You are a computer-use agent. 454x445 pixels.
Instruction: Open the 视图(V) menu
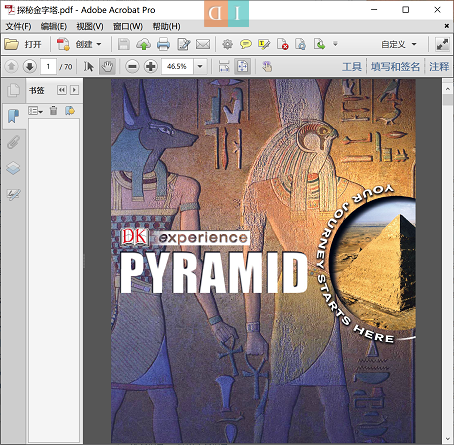(x=90, y=26)
